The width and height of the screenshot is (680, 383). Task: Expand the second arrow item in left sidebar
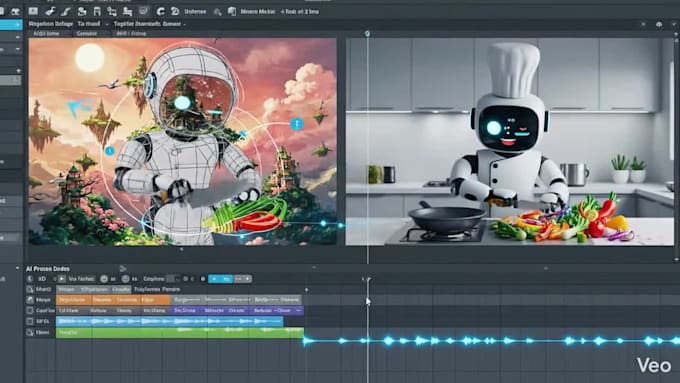point(18,49)
